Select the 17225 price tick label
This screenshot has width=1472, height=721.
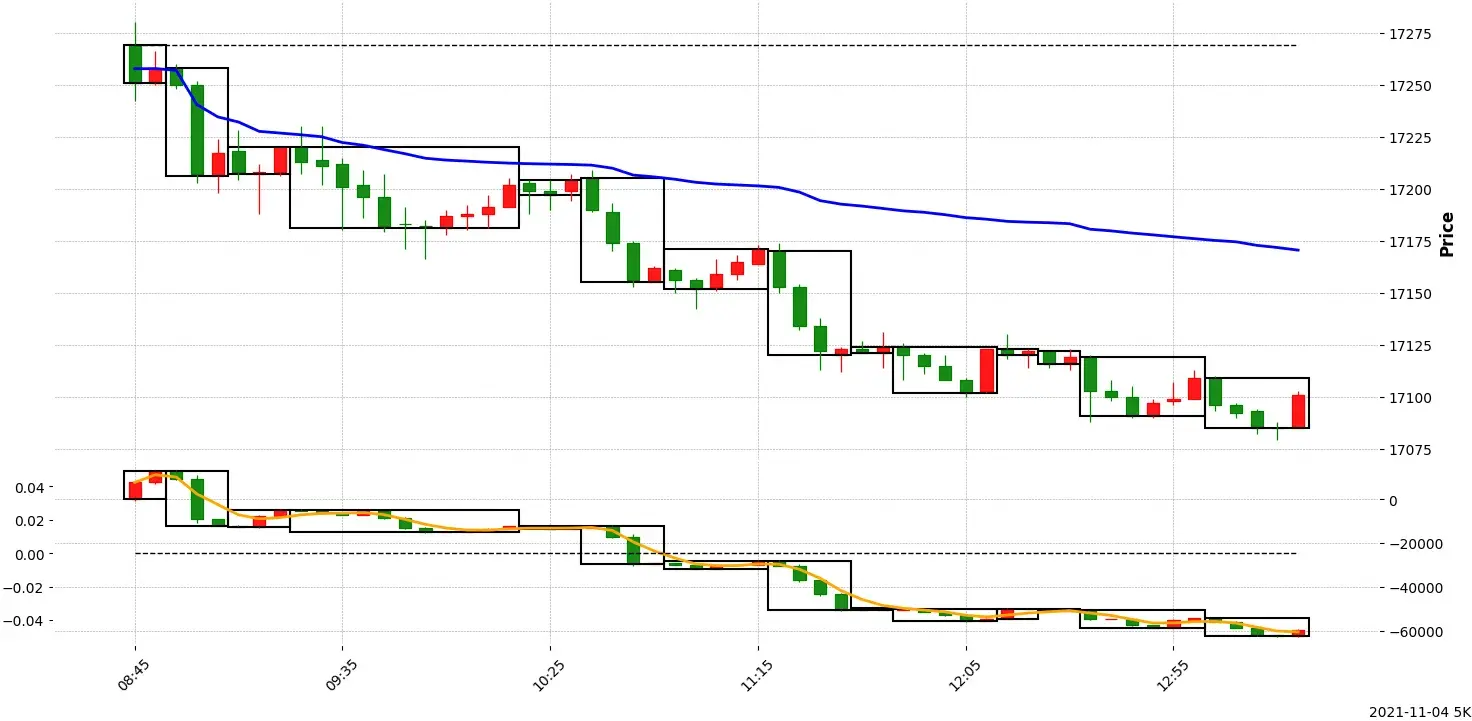[1410, 138]
